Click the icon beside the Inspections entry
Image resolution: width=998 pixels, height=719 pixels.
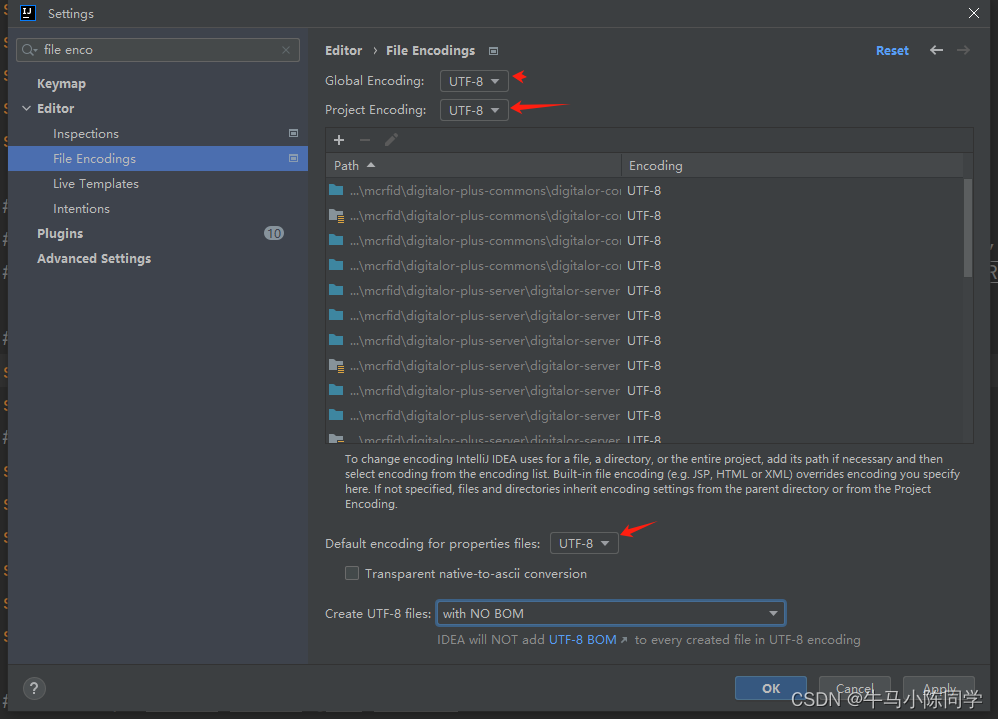point(293,132)
